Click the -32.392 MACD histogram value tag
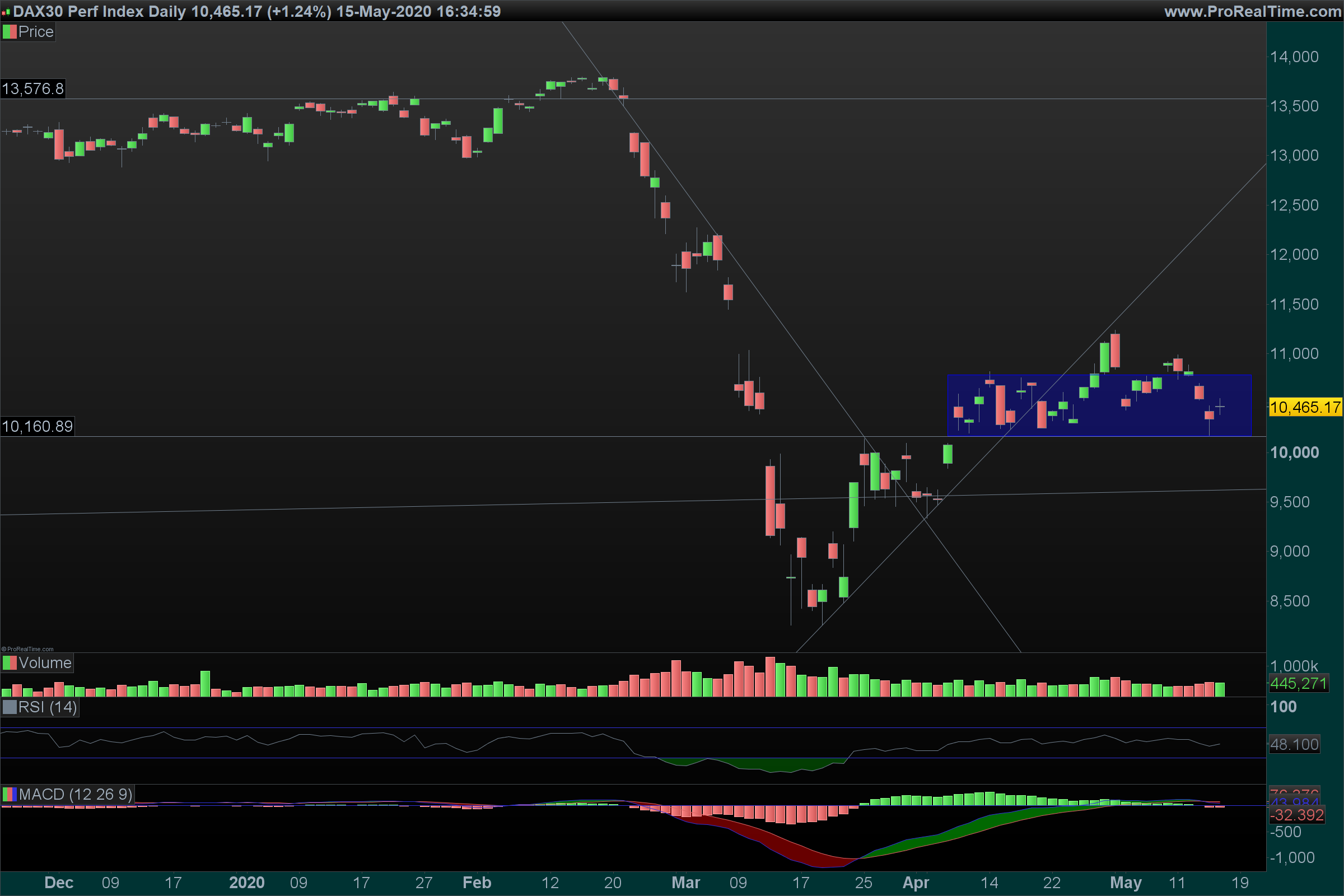 click(x=1297, y=815)
